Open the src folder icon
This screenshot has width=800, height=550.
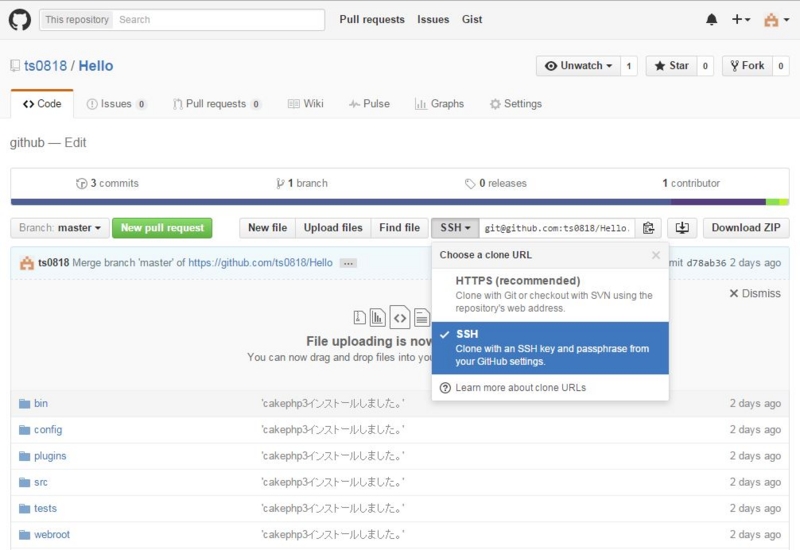click(24, 482)
